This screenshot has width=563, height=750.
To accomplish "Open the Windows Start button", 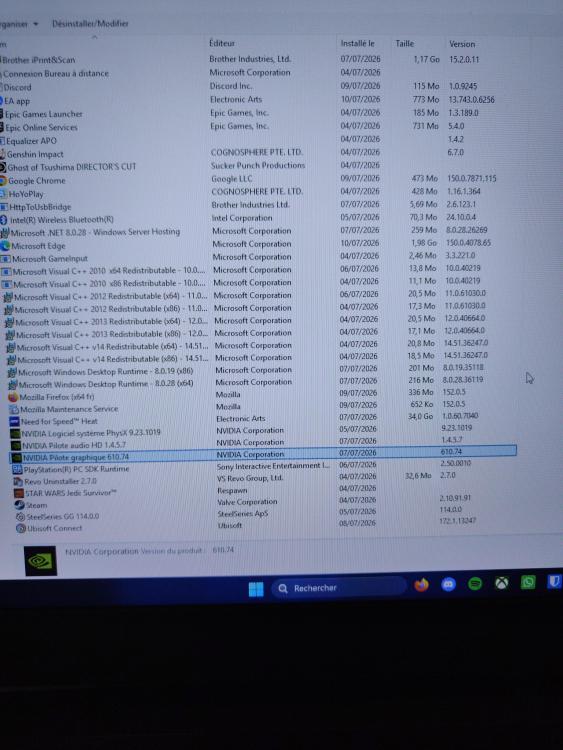I will coord(256,589).
